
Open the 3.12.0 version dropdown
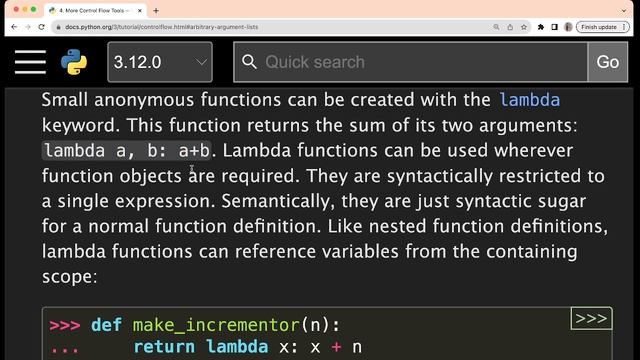[x=160, y=62]
